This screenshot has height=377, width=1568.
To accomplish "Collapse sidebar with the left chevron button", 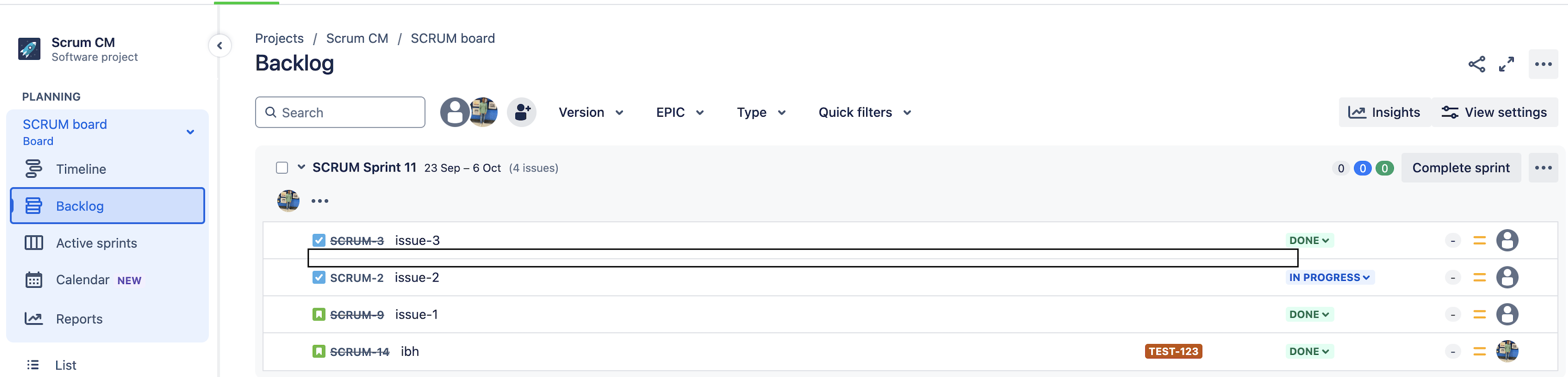I will [x=220, y=45].
